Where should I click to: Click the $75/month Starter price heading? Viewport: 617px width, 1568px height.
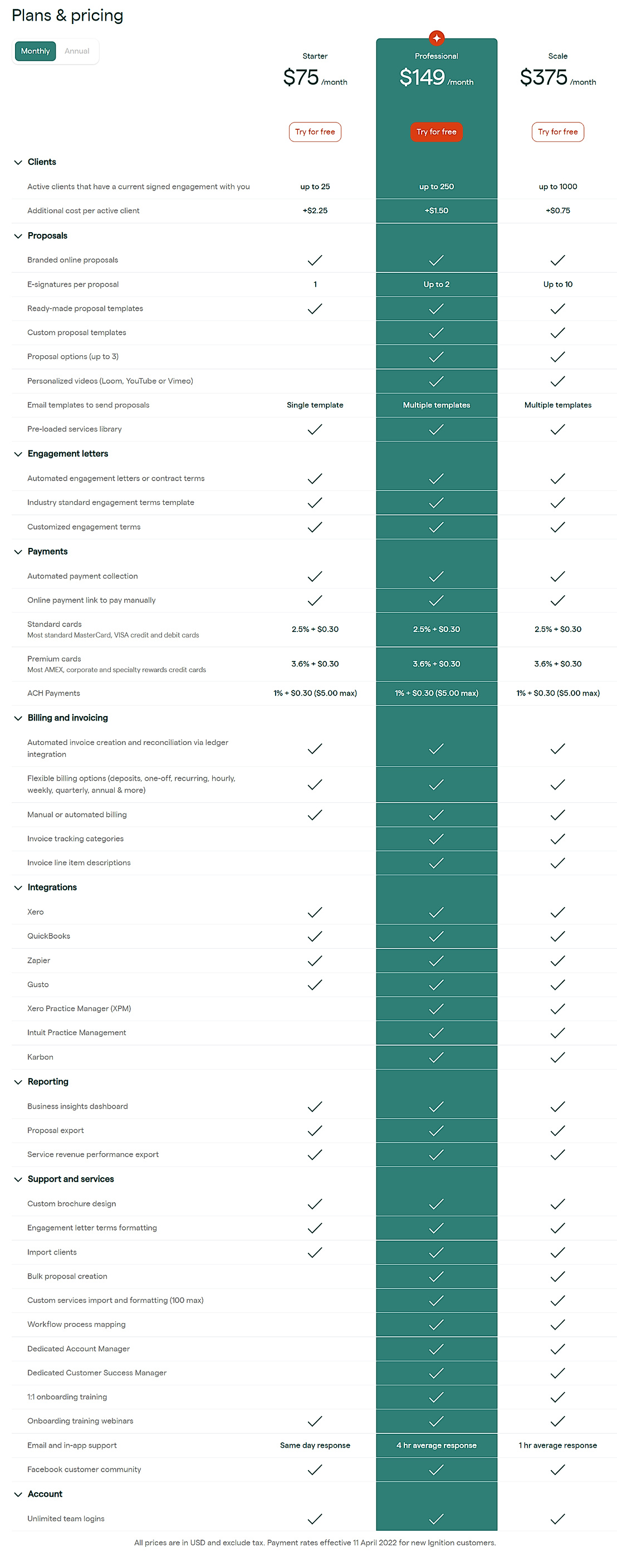[x=315, y=78]
